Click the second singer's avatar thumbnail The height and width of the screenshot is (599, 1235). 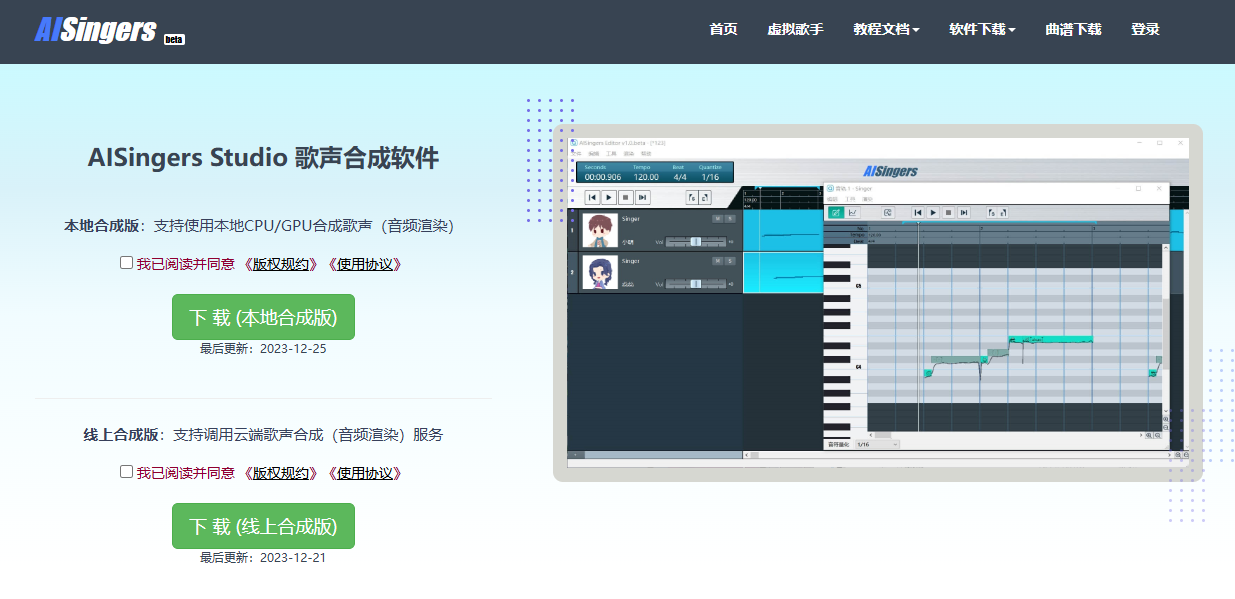(599, 272)
